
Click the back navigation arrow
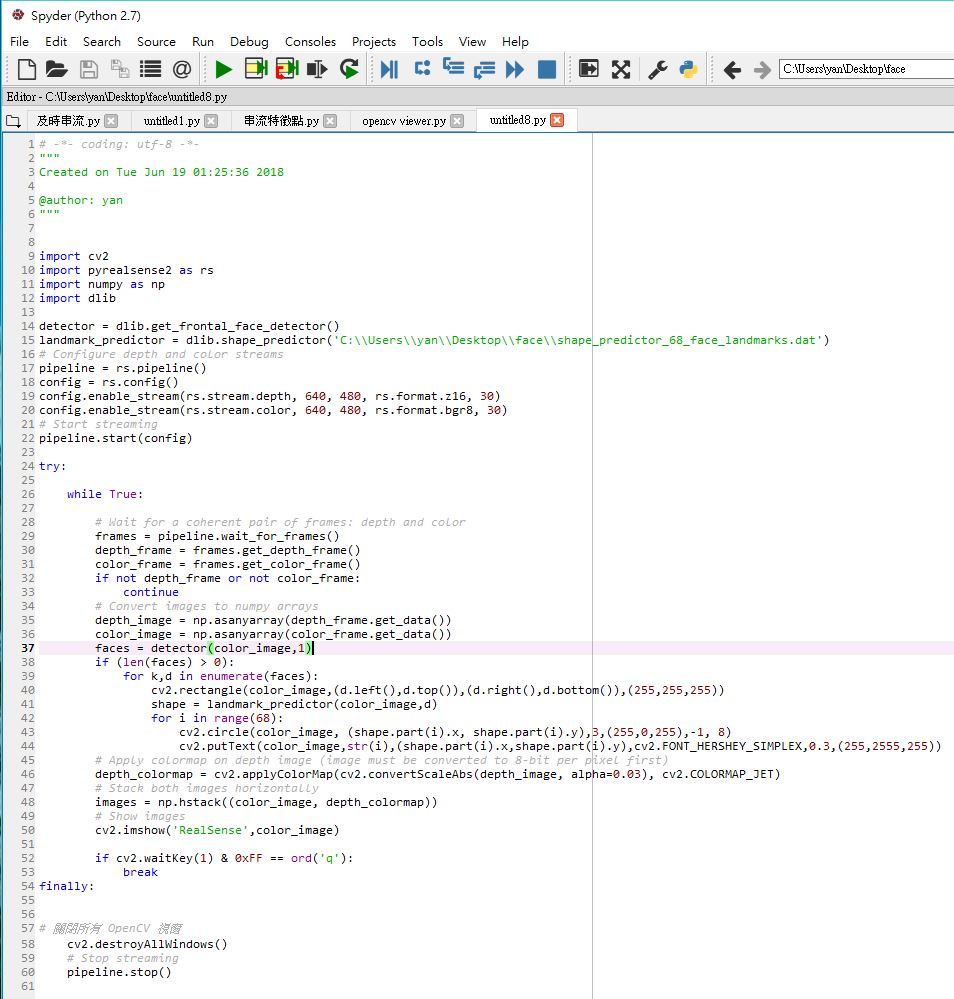pyautogui.click(x=732, y=69)
